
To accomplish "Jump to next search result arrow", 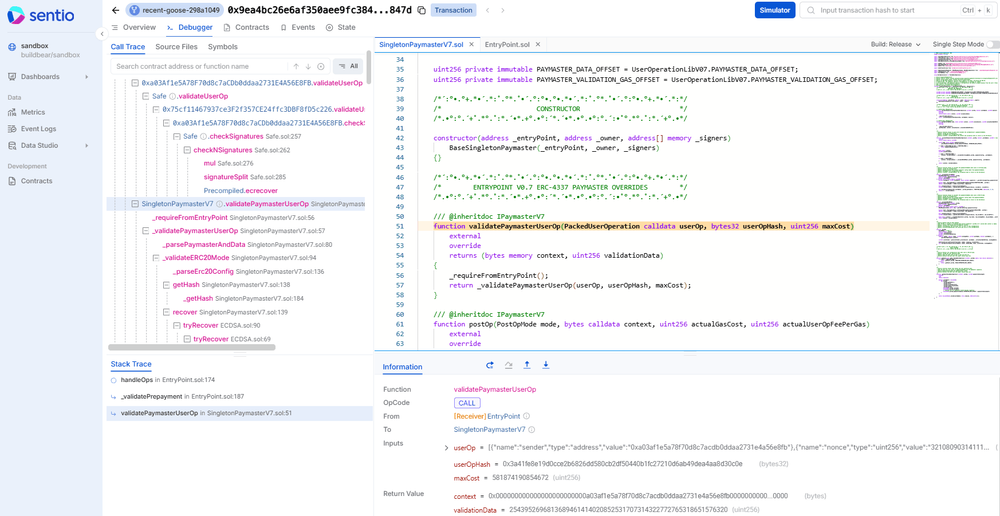I will coord(308,66).
